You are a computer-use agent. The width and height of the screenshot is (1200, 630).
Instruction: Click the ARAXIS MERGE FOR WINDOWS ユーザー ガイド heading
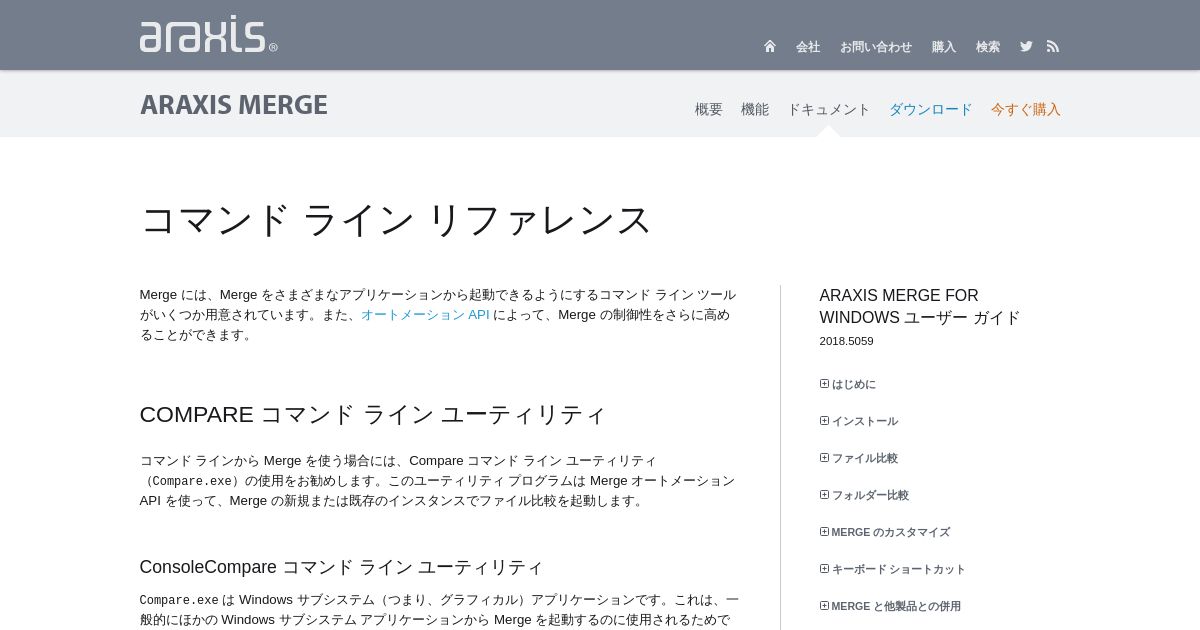[920, 306]
